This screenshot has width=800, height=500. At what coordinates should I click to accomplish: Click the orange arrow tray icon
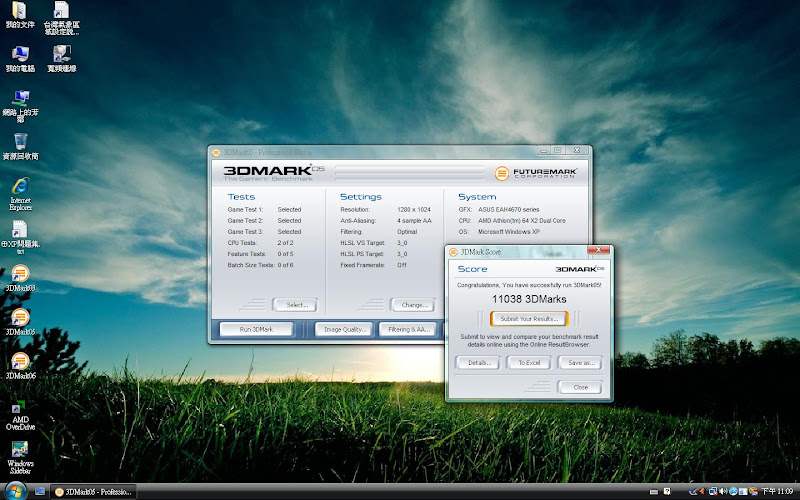[702, 491]
